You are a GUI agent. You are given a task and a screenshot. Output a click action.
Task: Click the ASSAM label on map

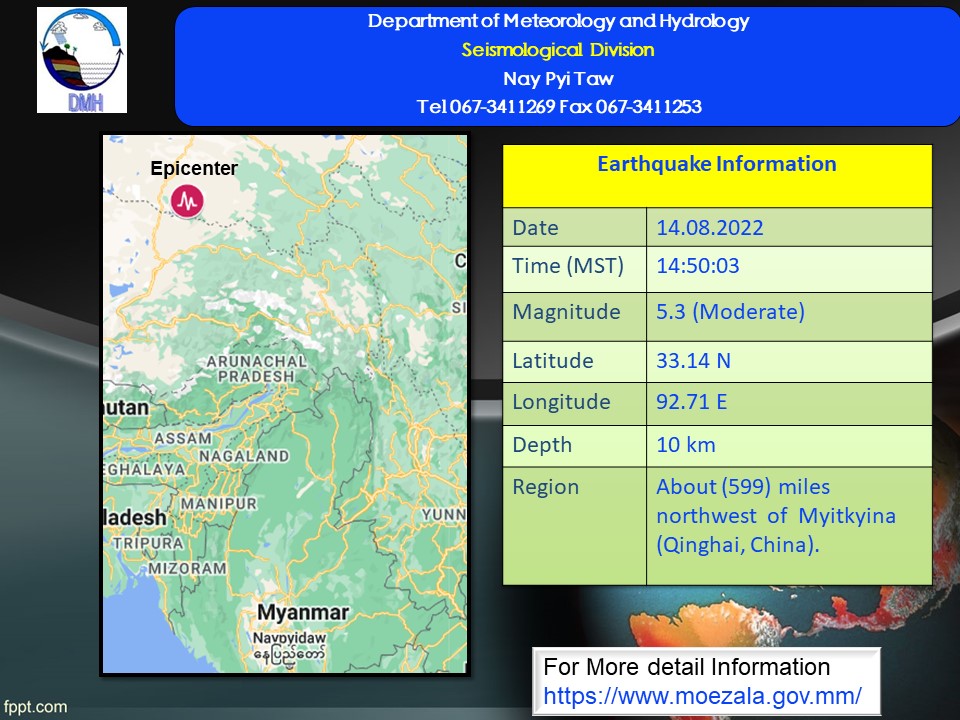(x=182, y=438)
